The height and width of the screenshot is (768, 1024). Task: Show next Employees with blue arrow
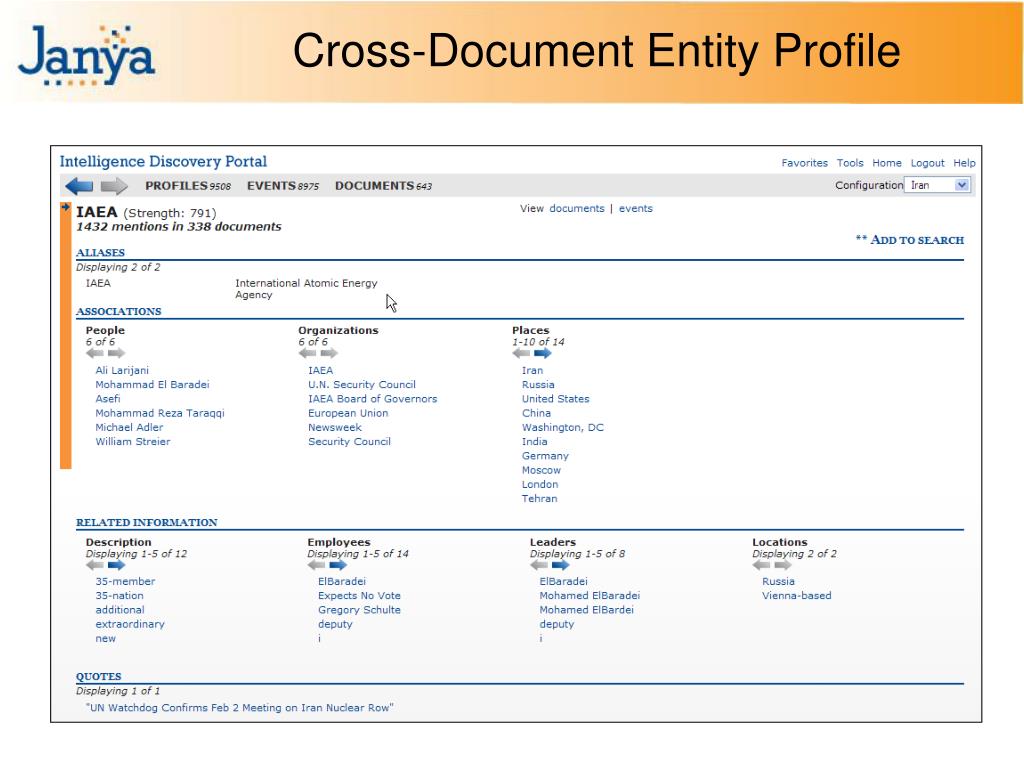338,565
